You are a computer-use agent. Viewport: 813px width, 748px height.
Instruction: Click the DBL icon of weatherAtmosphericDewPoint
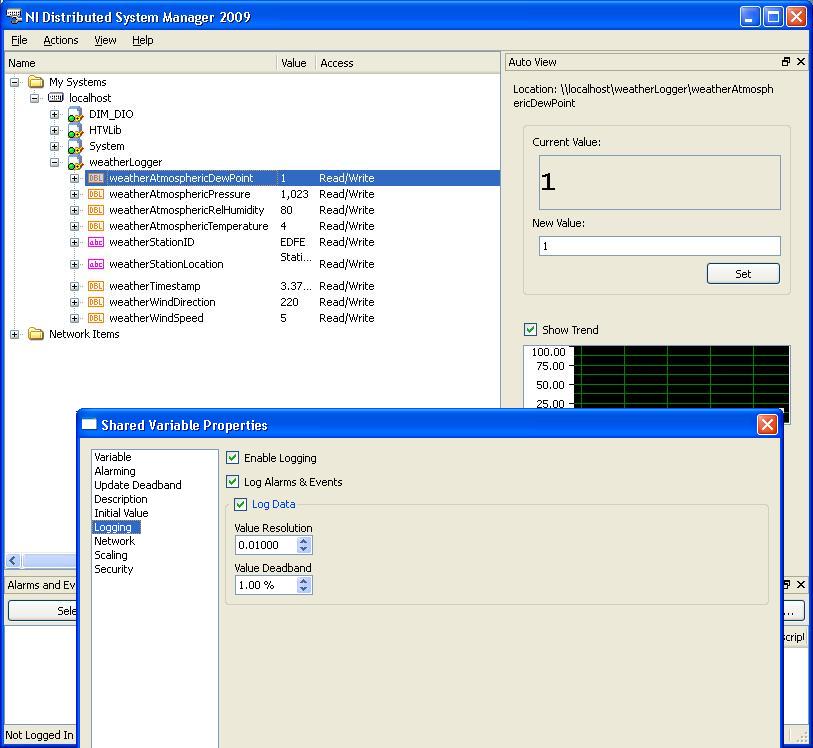(x=95, y=178)
